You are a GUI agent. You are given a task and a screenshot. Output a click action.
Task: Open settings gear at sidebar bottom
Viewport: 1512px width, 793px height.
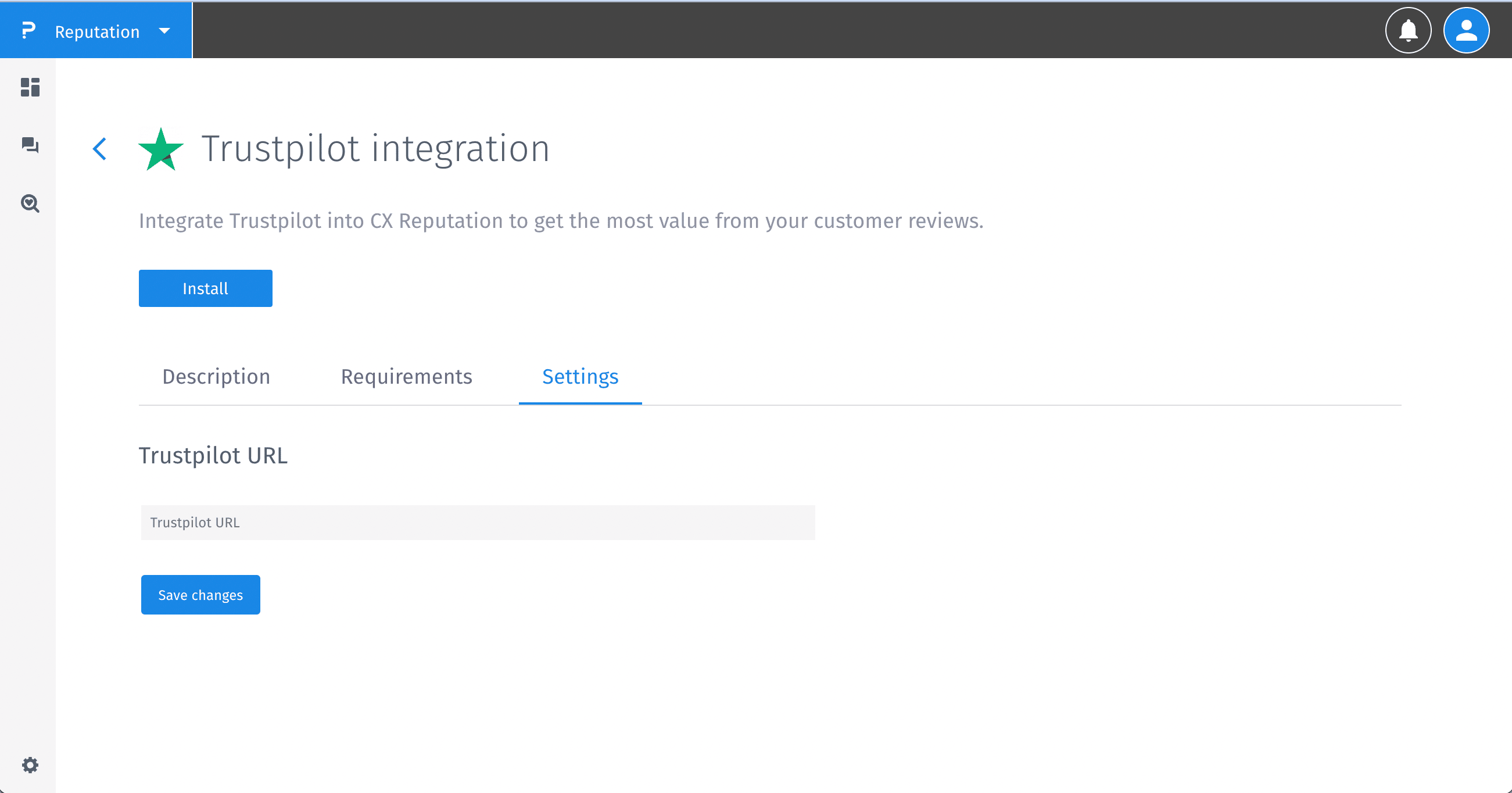click(30, 765)
